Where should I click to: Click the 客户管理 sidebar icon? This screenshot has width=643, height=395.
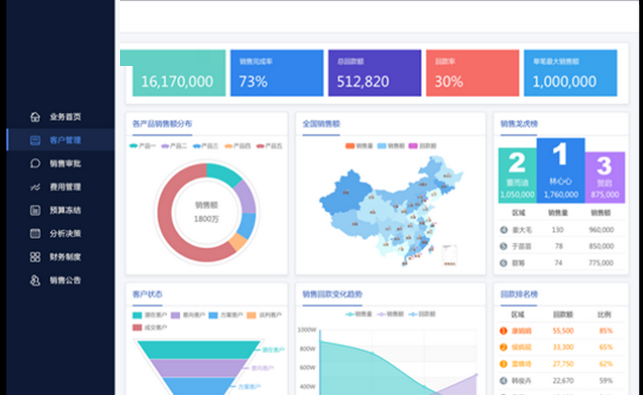coord(35,140)
